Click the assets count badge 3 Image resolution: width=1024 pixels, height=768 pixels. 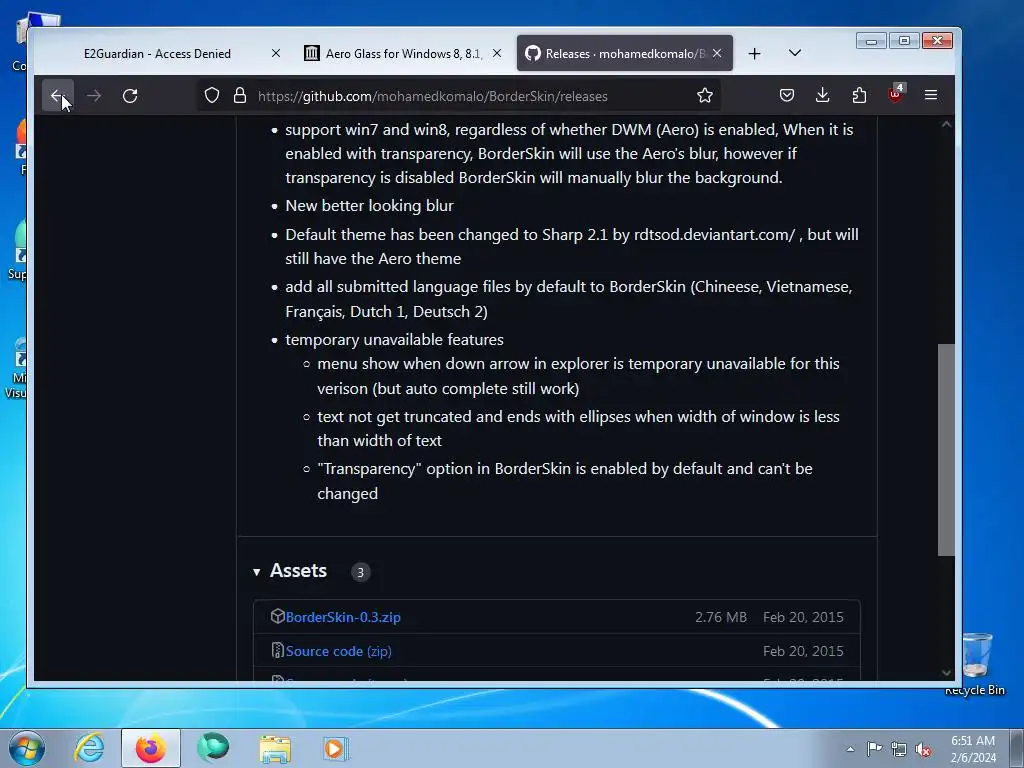point(360,572)
